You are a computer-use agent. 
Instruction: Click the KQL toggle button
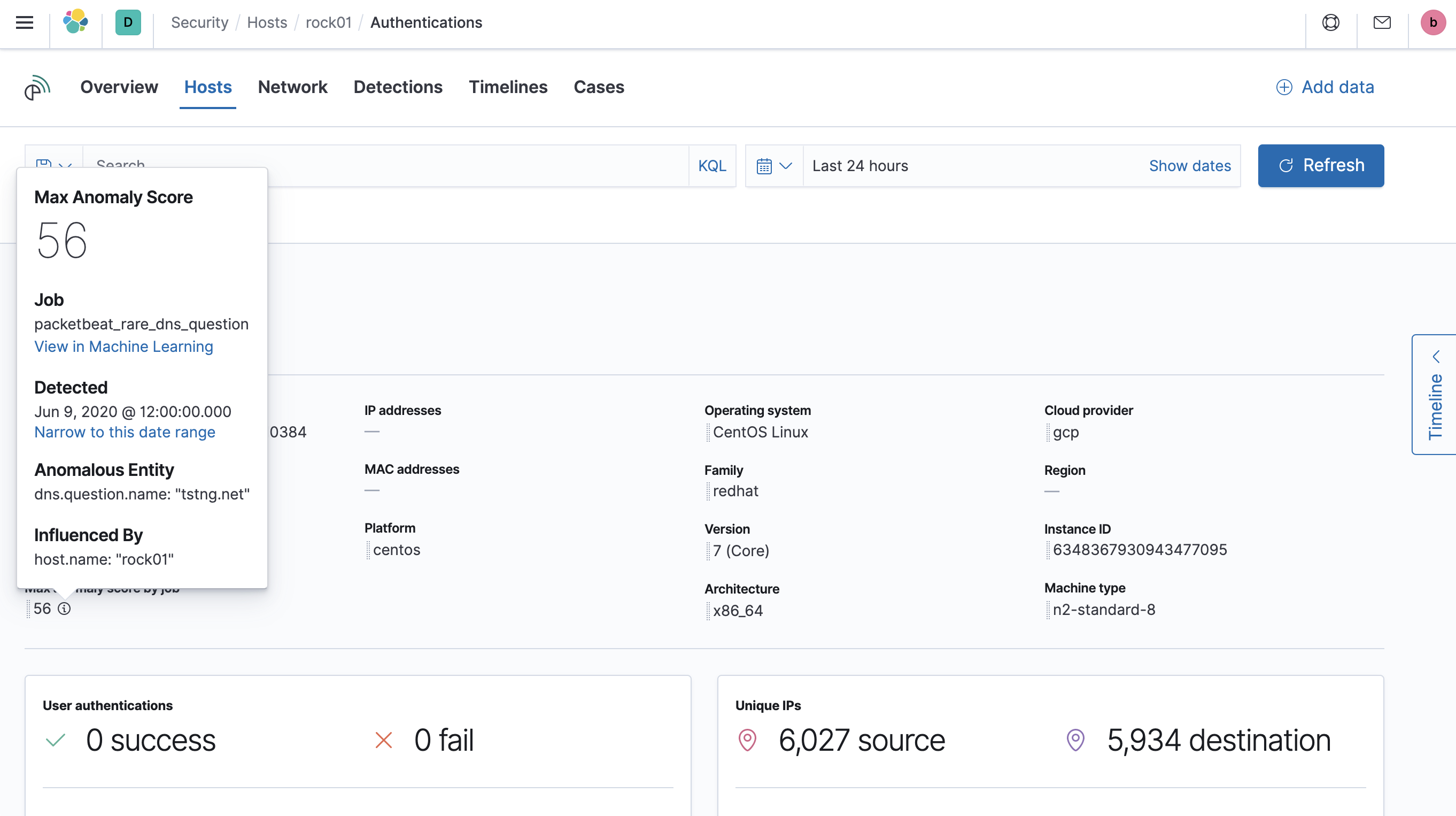[712, 165]
